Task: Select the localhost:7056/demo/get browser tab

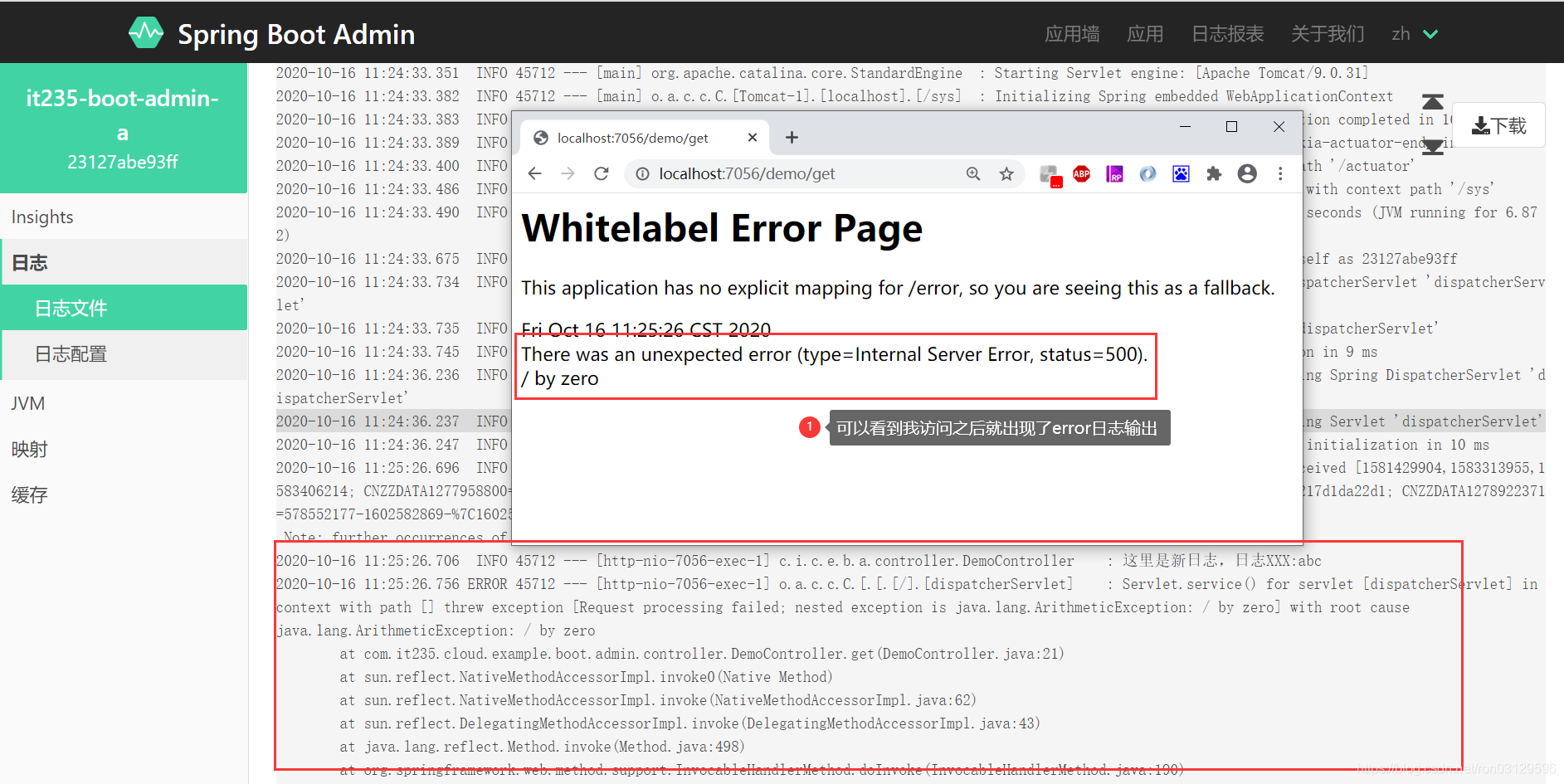Action: point(644,138)
